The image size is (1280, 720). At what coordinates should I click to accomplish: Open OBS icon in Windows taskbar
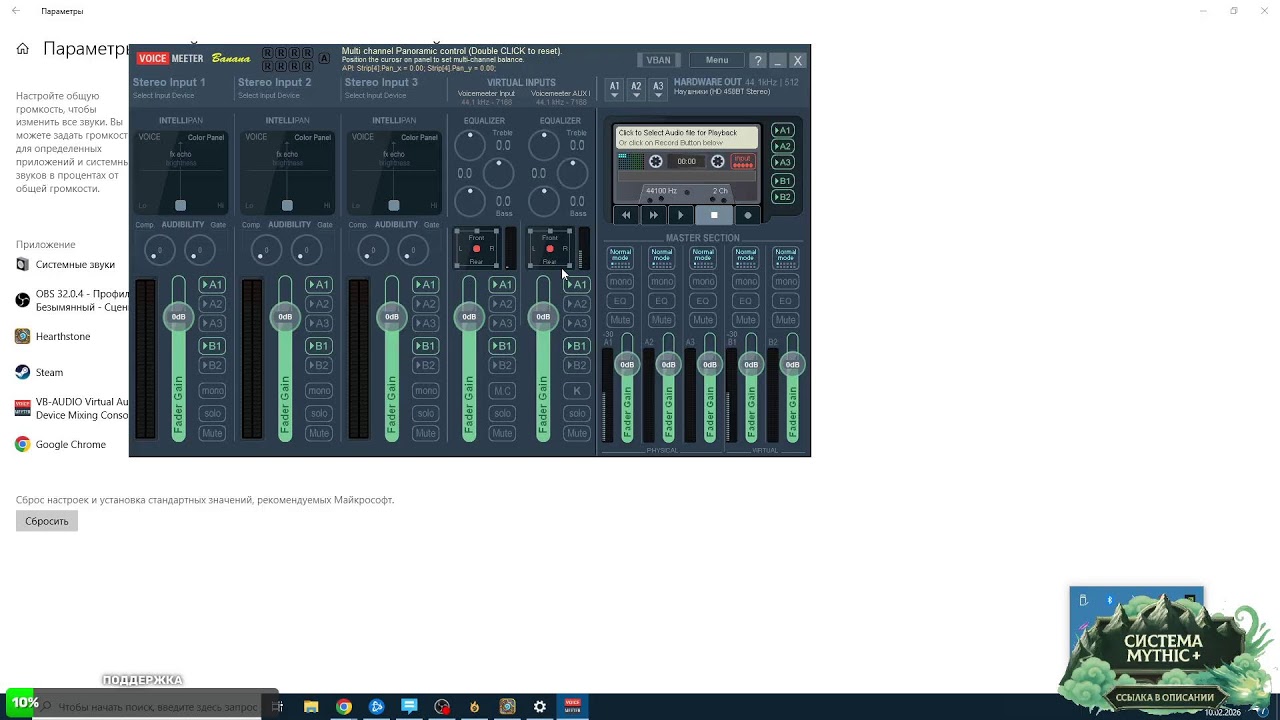pos(442,707)
